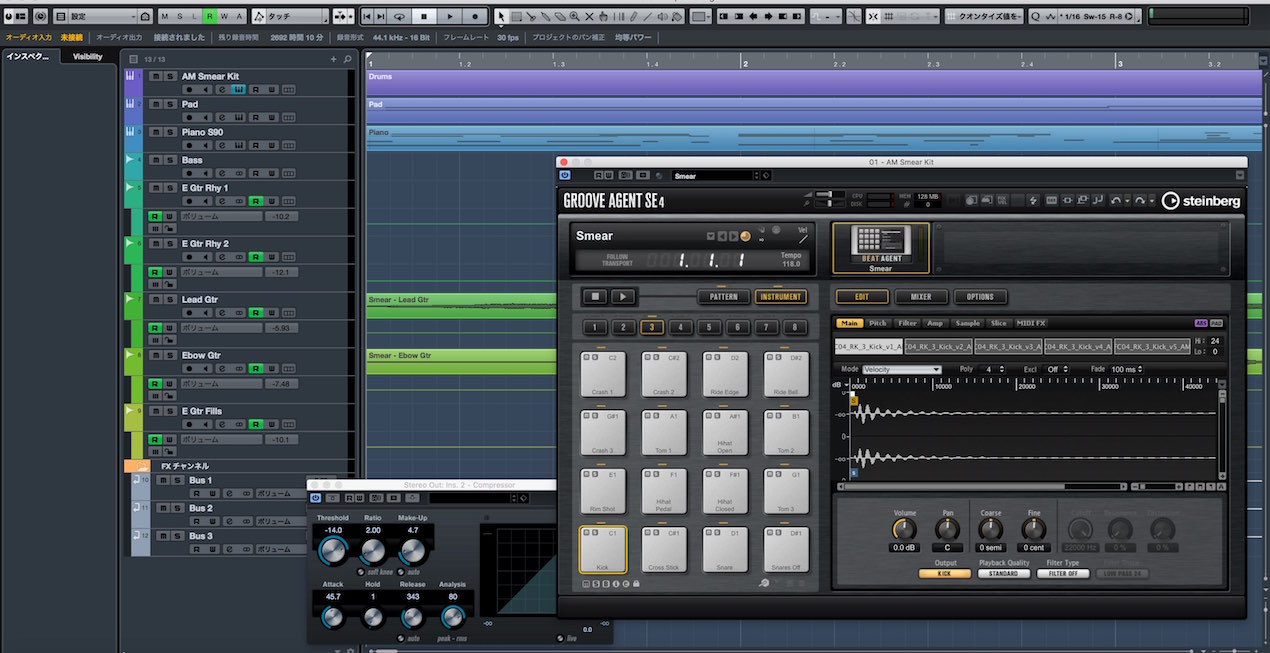The height and width of the screenshot is (653, 1270).
Task: Toggle Compressor soft knee switch
Action: pyautogui.click(x=361, y=572)
